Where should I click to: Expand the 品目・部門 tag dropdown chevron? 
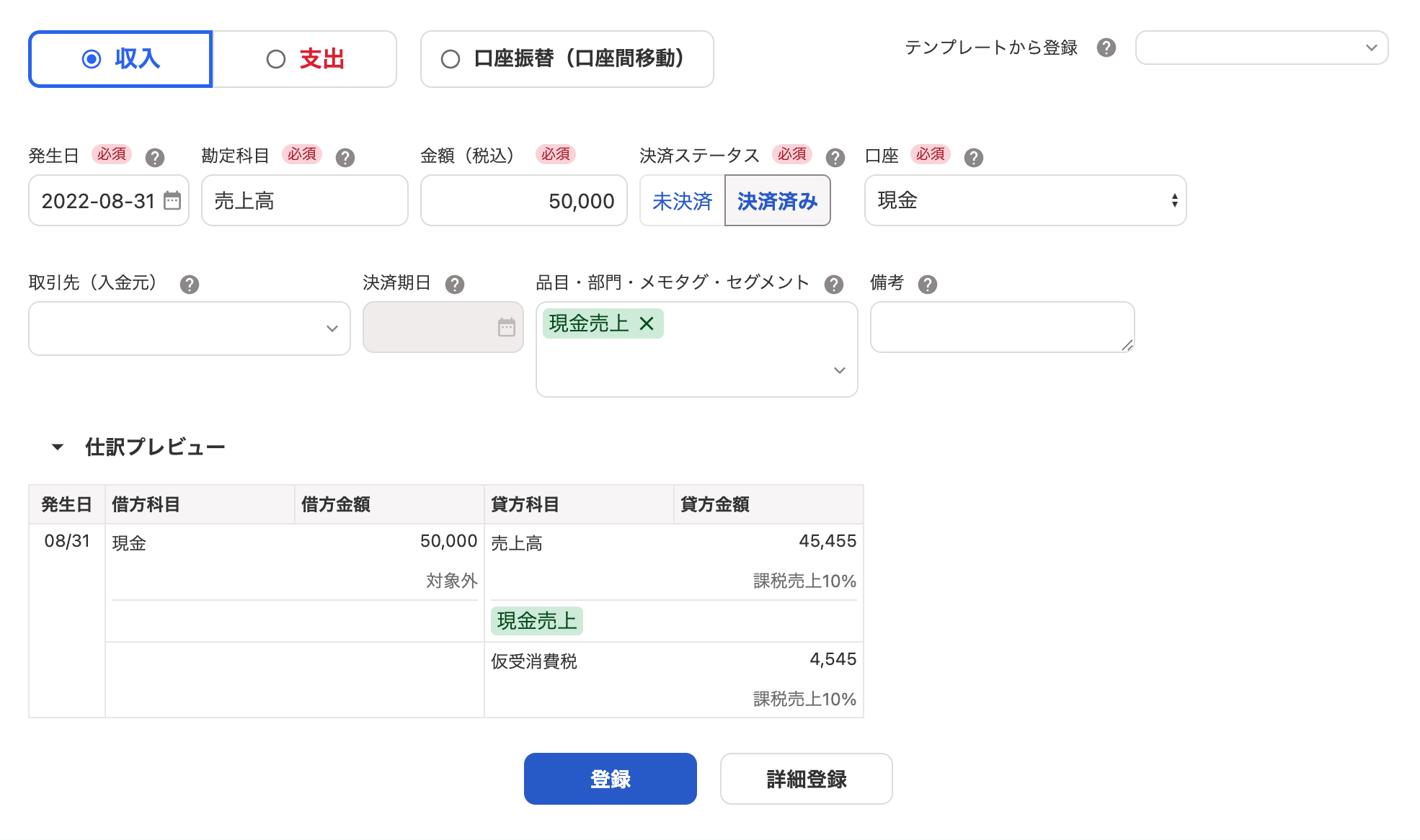point(840,370)
